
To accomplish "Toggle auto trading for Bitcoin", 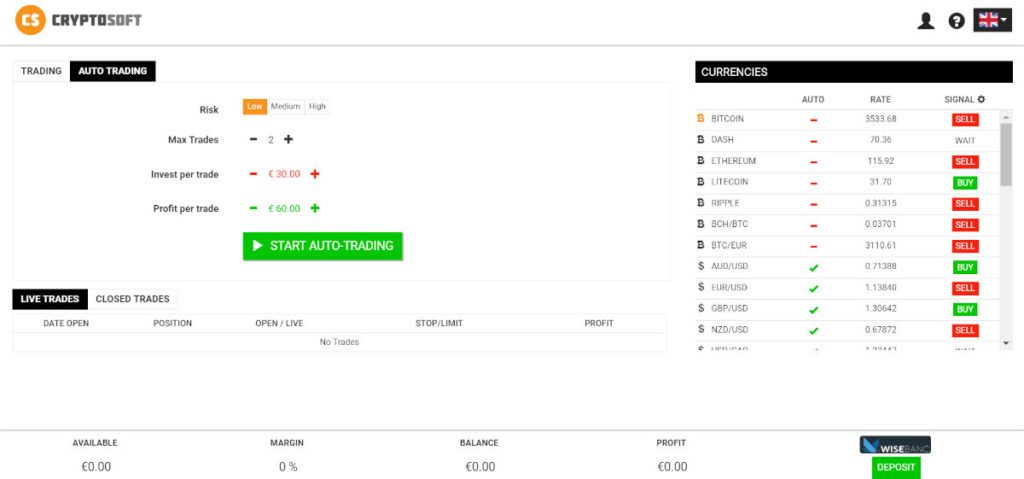I will [x=813, y=119].
